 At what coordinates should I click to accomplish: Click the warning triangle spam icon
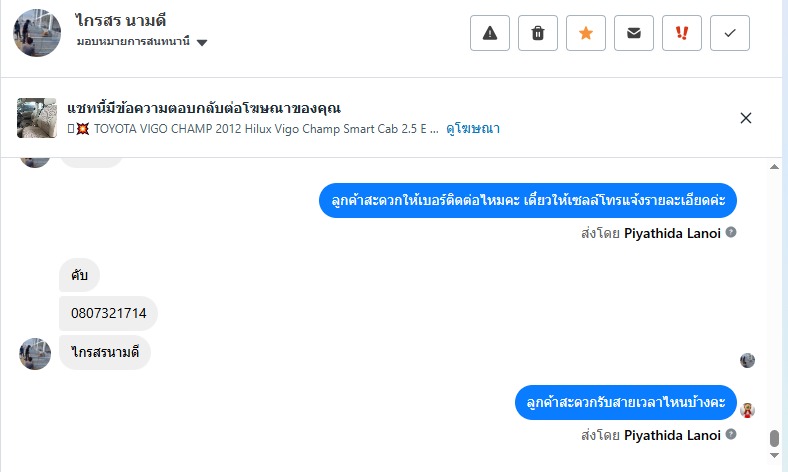tap(490, 33)
